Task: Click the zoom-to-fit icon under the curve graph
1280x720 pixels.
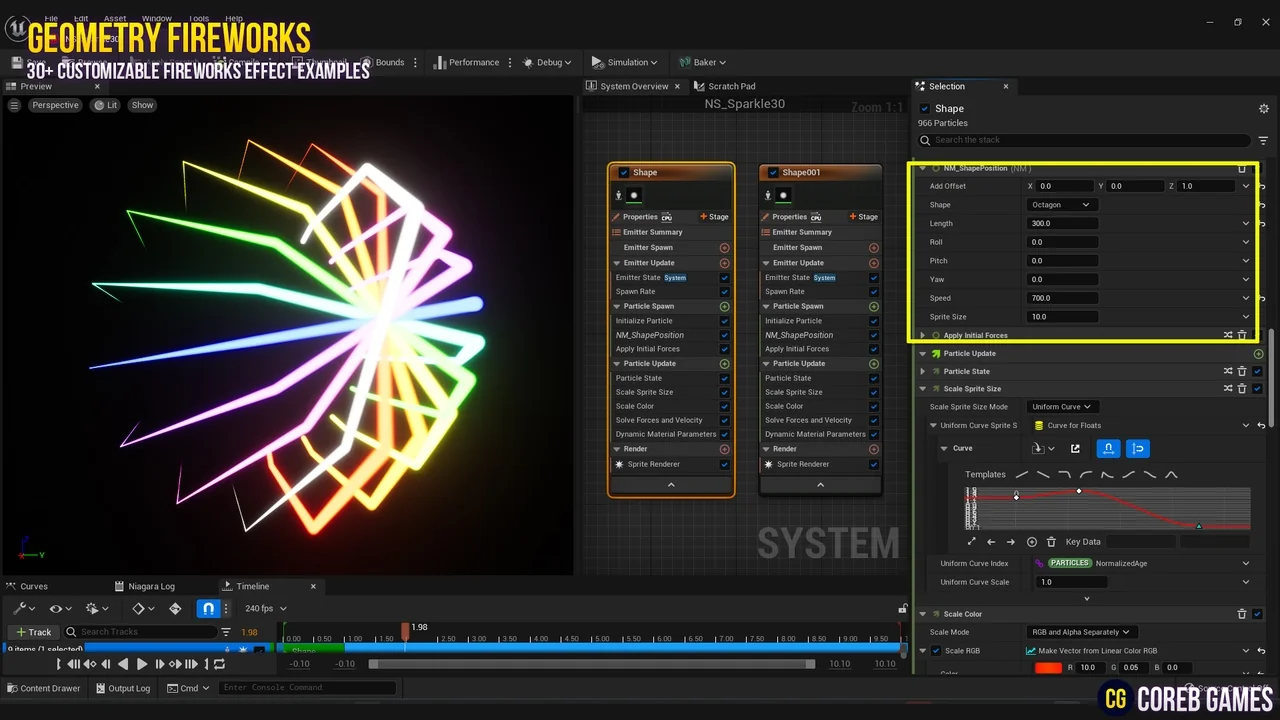Action: click(970, 542)
